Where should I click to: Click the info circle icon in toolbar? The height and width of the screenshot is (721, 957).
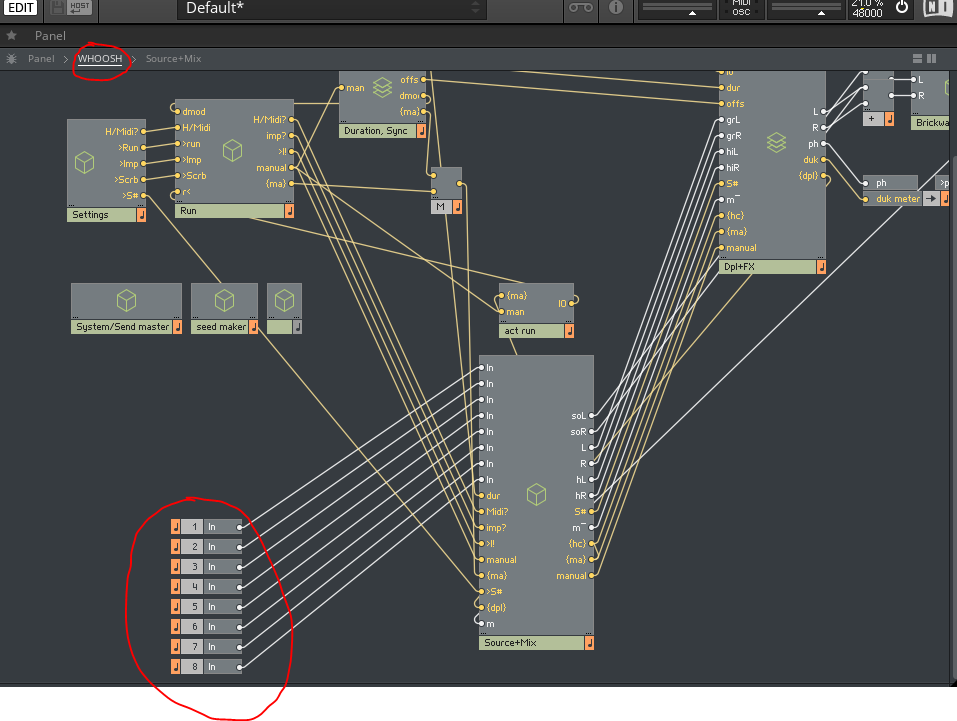(x=616, y=8)
